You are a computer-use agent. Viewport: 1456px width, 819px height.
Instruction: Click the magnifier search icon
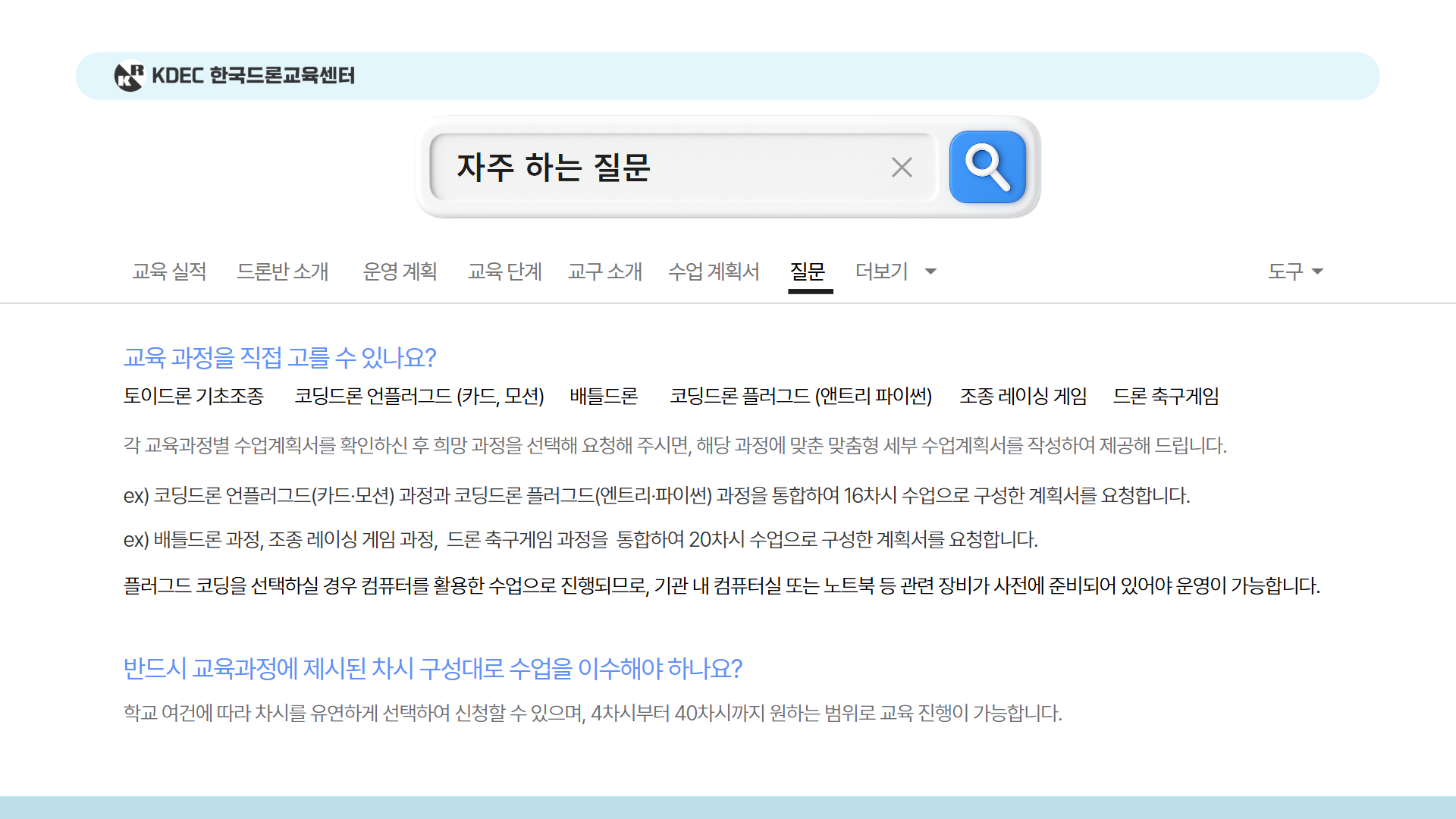987,167
